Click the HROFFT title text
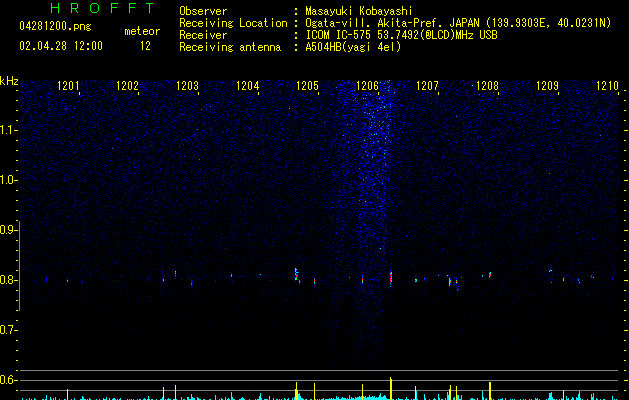The image size is (629, 400). [103, 8]
